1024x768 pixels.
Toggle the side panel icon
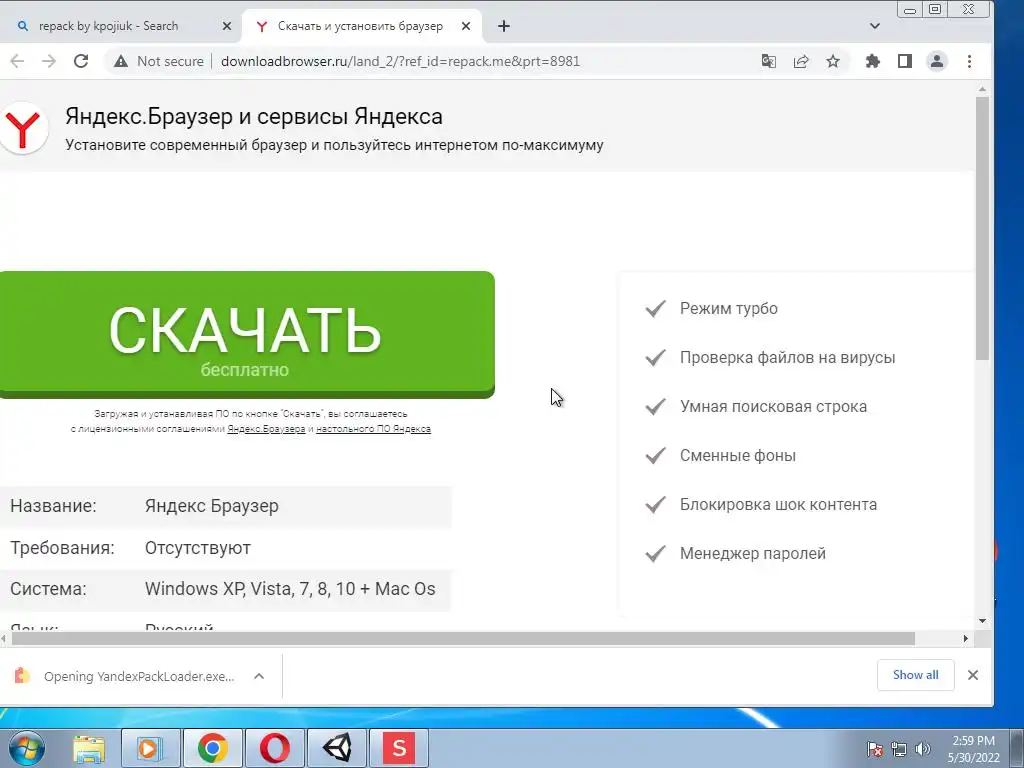904,61
